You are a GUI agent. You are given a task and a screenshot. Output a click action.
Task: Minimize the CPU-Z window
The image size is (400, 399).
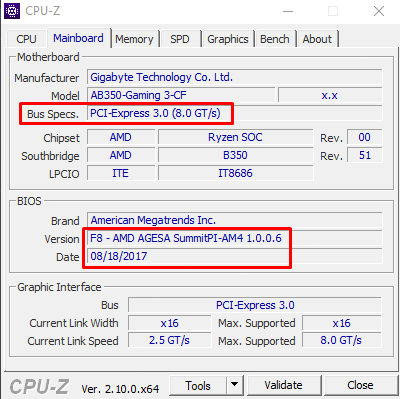288,11
